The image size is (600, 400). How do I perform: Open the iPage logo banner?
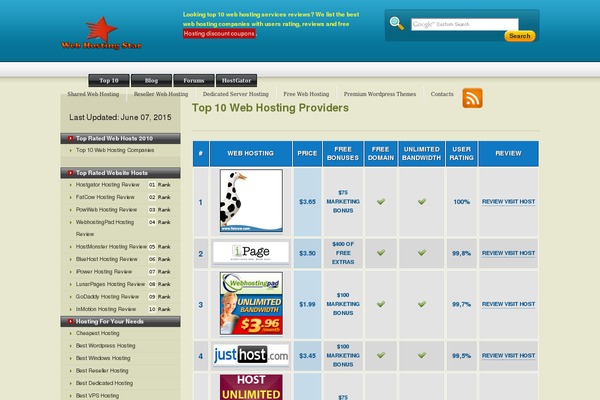click(x=251, y=252)
